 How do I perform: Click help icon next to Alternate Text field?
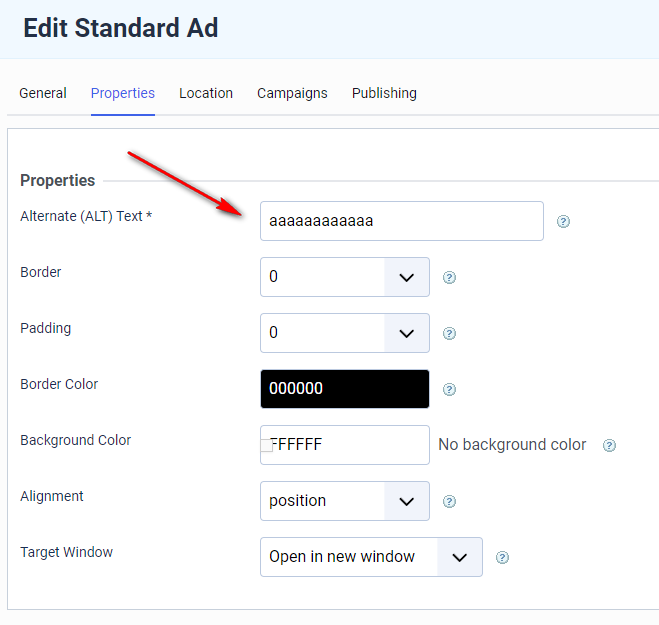(563, 222)
